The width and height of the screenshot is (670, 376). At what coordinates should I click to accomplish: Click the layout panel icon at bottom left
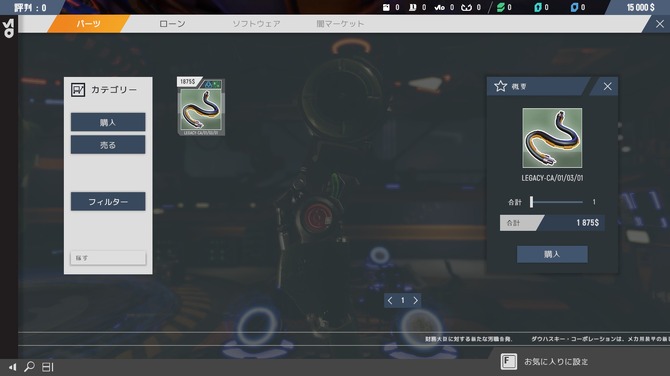click(x=47, y=367)
